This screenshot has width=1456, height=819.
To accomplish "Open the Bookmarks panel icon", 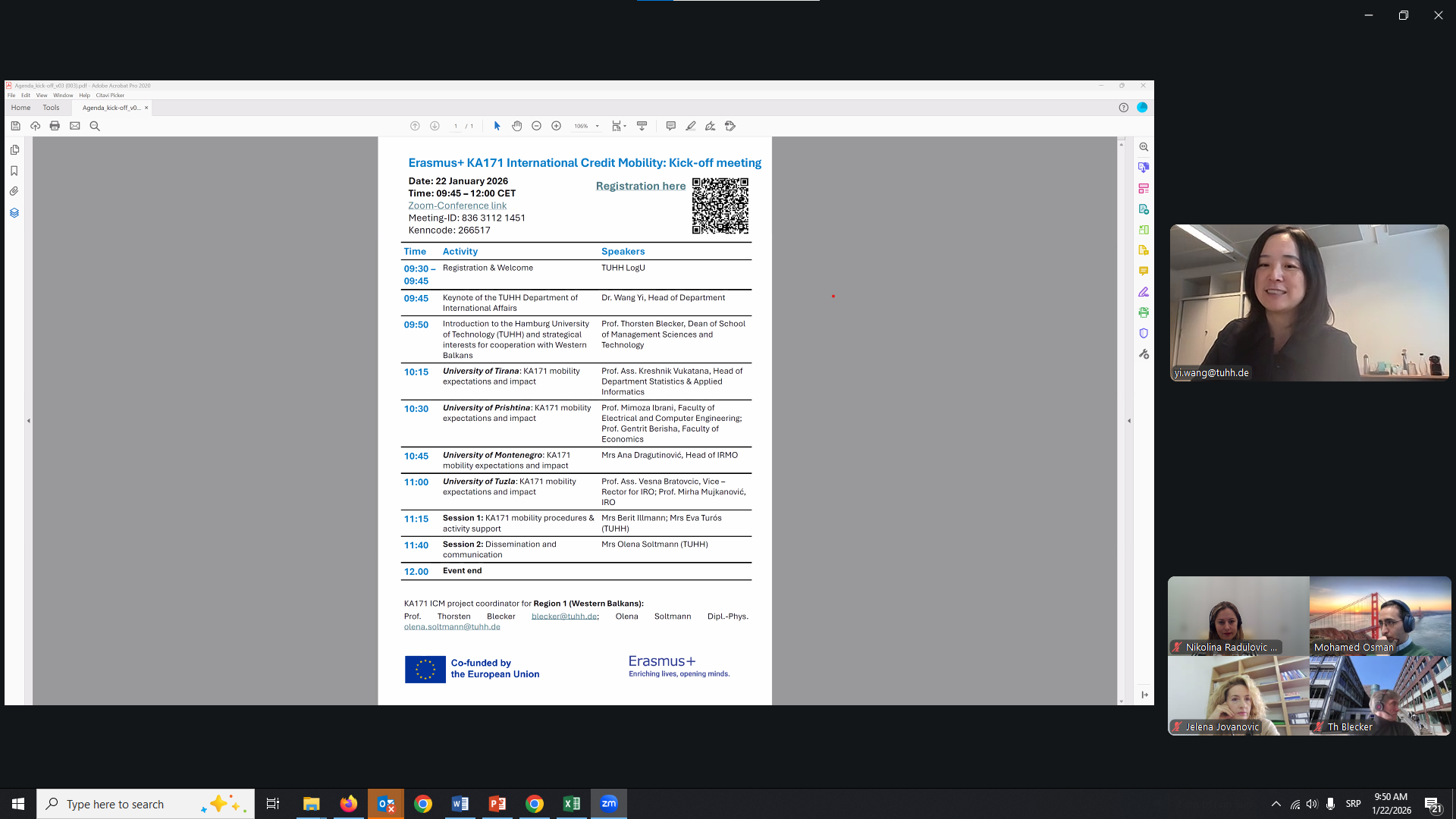I will [x=14, y=171].
